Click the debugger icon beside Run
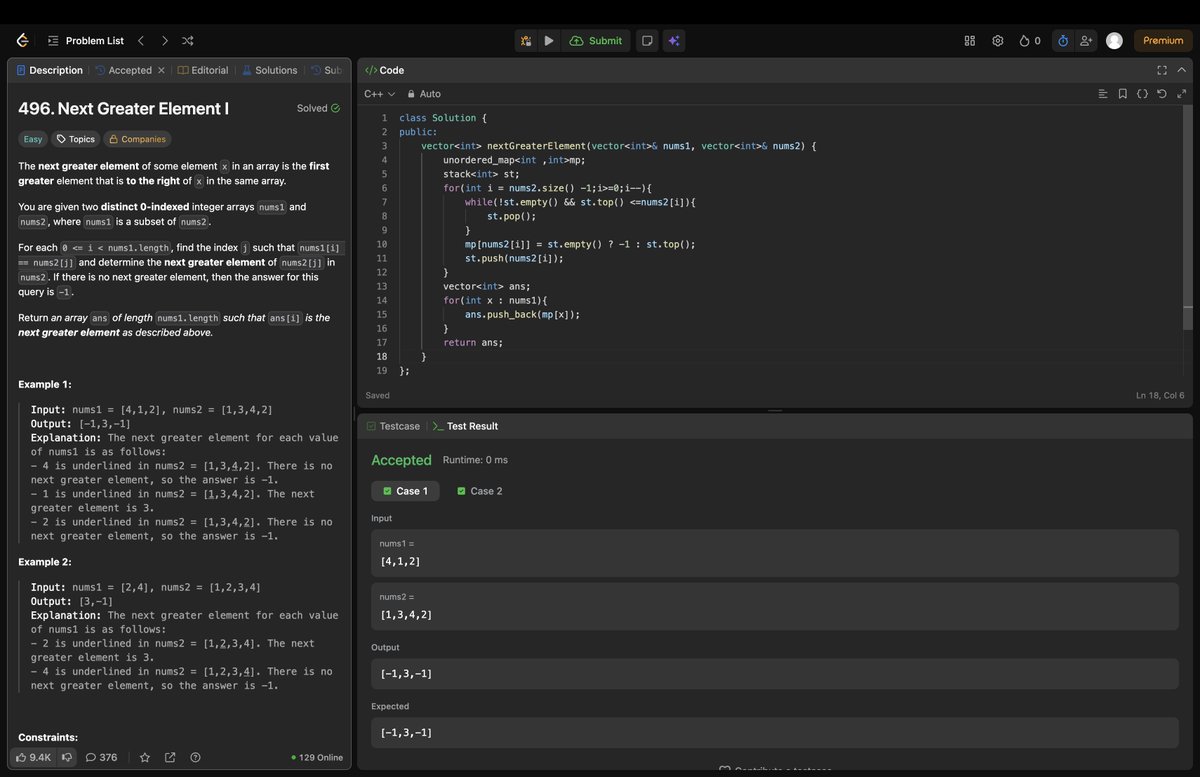The height and width of the screenshot is (777, 1200). (526, 41)
